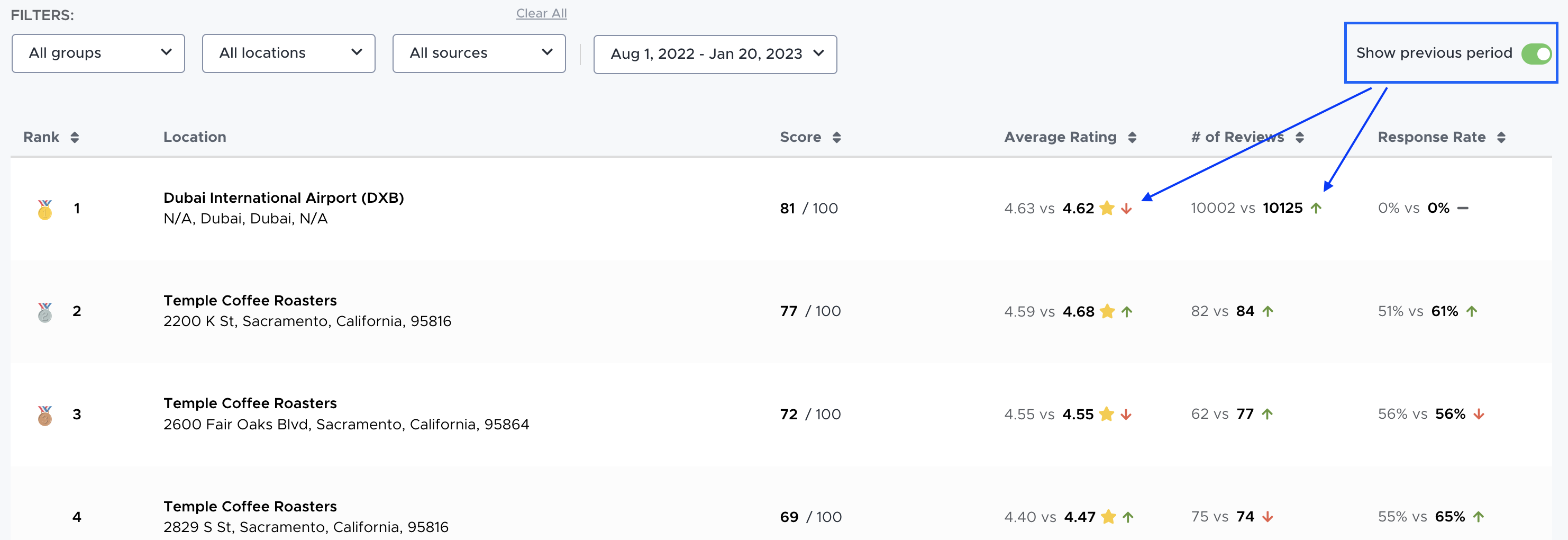Viewport: 1568px width, 540px height.
Task: Select address 2600 Fair Oaks Blvd, Sacramento
Action: 347,424
